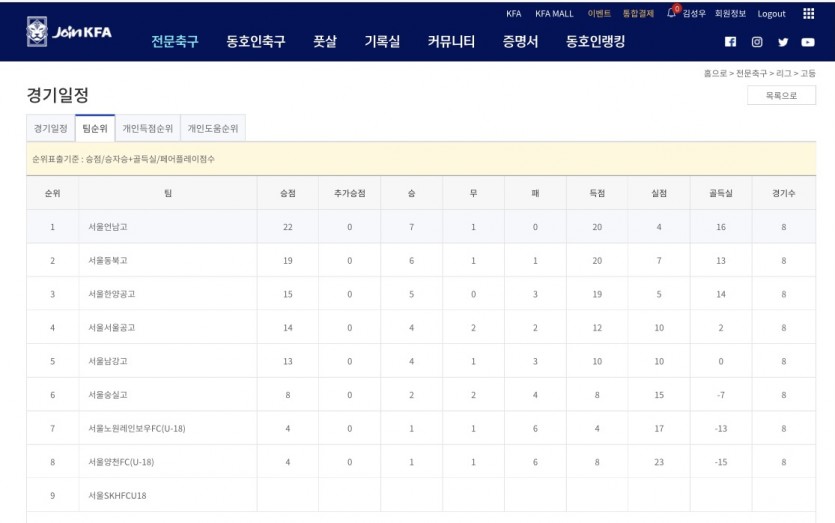Open the notification bell icon

pos(671,13)
